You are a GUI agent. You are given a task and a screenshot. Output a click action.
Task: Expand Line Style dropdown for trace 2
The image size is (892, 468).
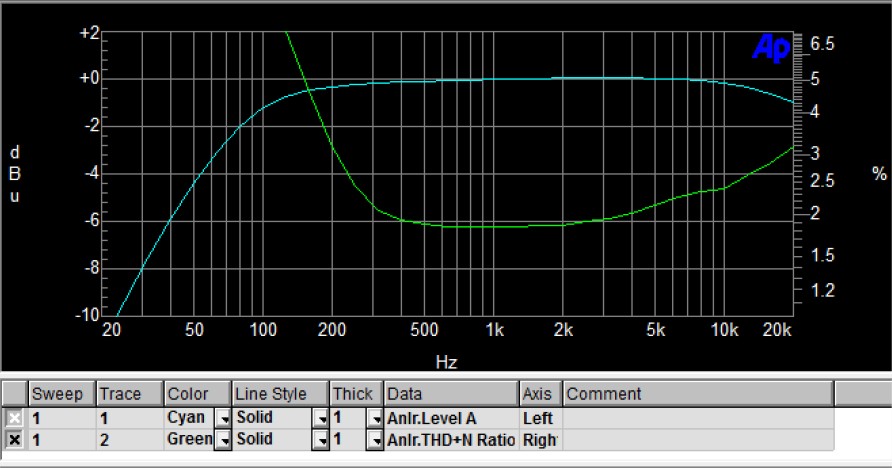coord(321,439)
